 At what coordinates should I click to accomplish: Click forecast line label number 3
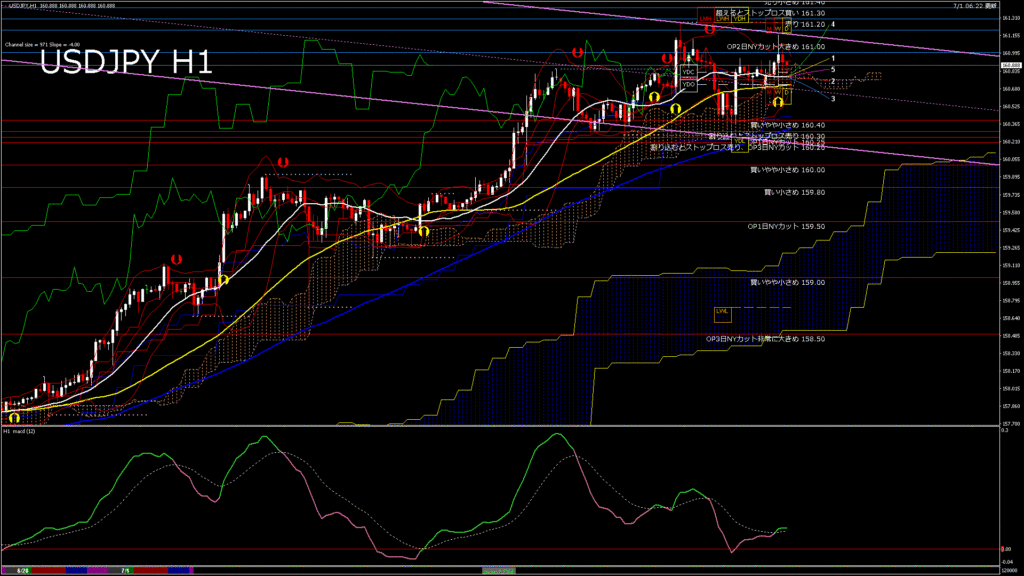click(834, 99)
